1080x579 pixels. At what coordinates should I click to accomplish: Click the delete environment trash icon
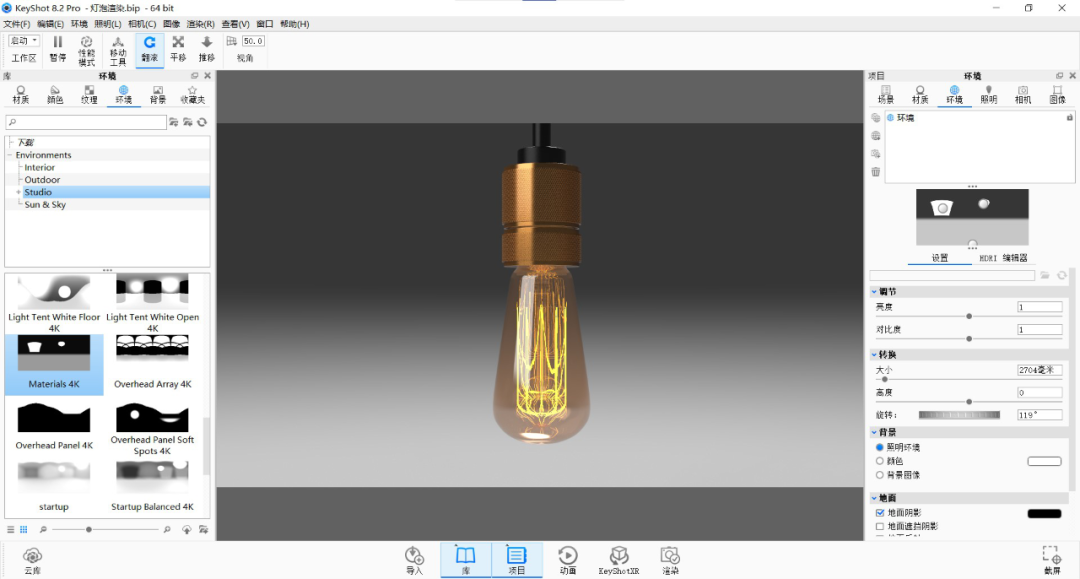coord(875,171)
